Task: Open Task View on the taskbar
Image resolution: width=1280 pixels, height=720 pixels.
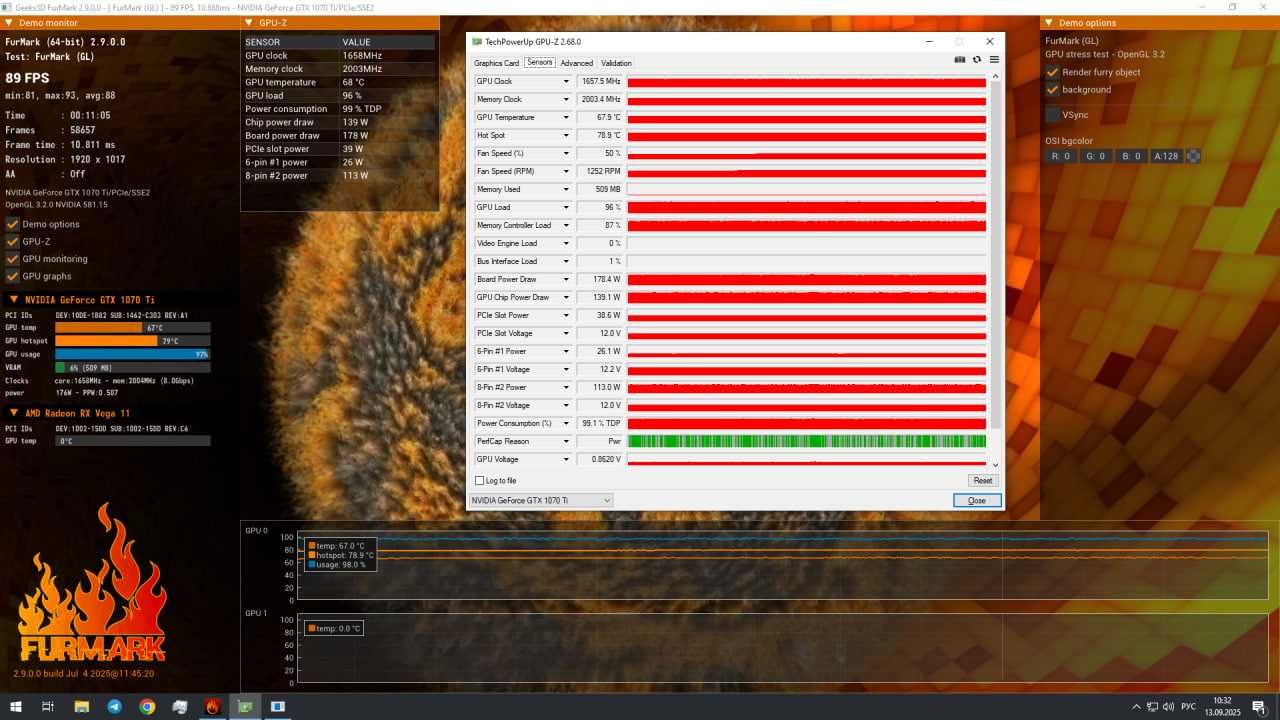Action: (48, 706)
